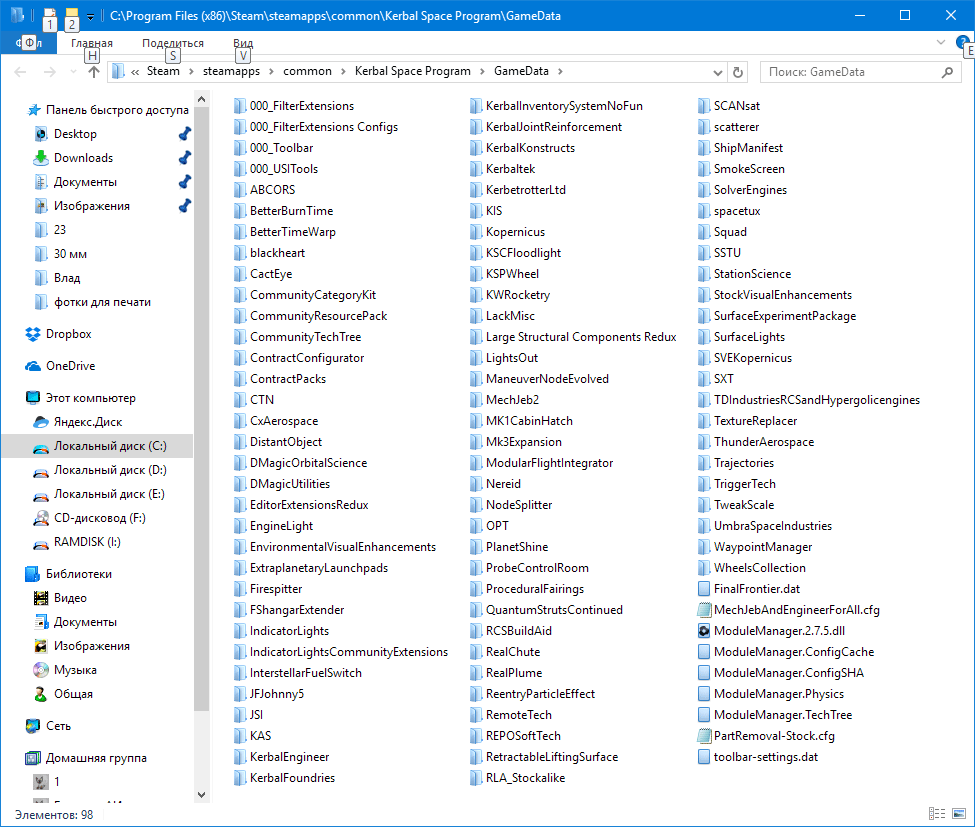Image resolution: width=975 pixels, height=827 pixels.
Task: Click the Сеть network icon
Action: pos(33,726)
